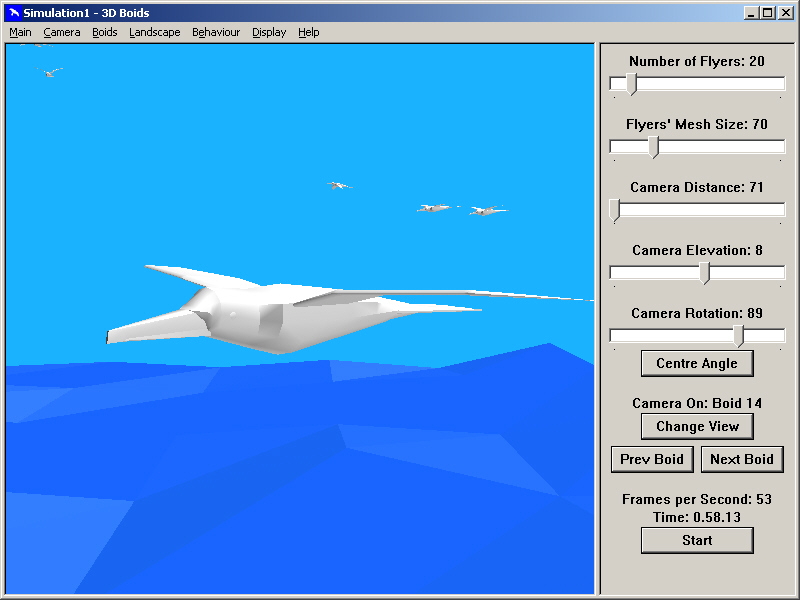Click 'Camera Distance: 71' label
Screen dimensions: 800x600
point(697,187)
